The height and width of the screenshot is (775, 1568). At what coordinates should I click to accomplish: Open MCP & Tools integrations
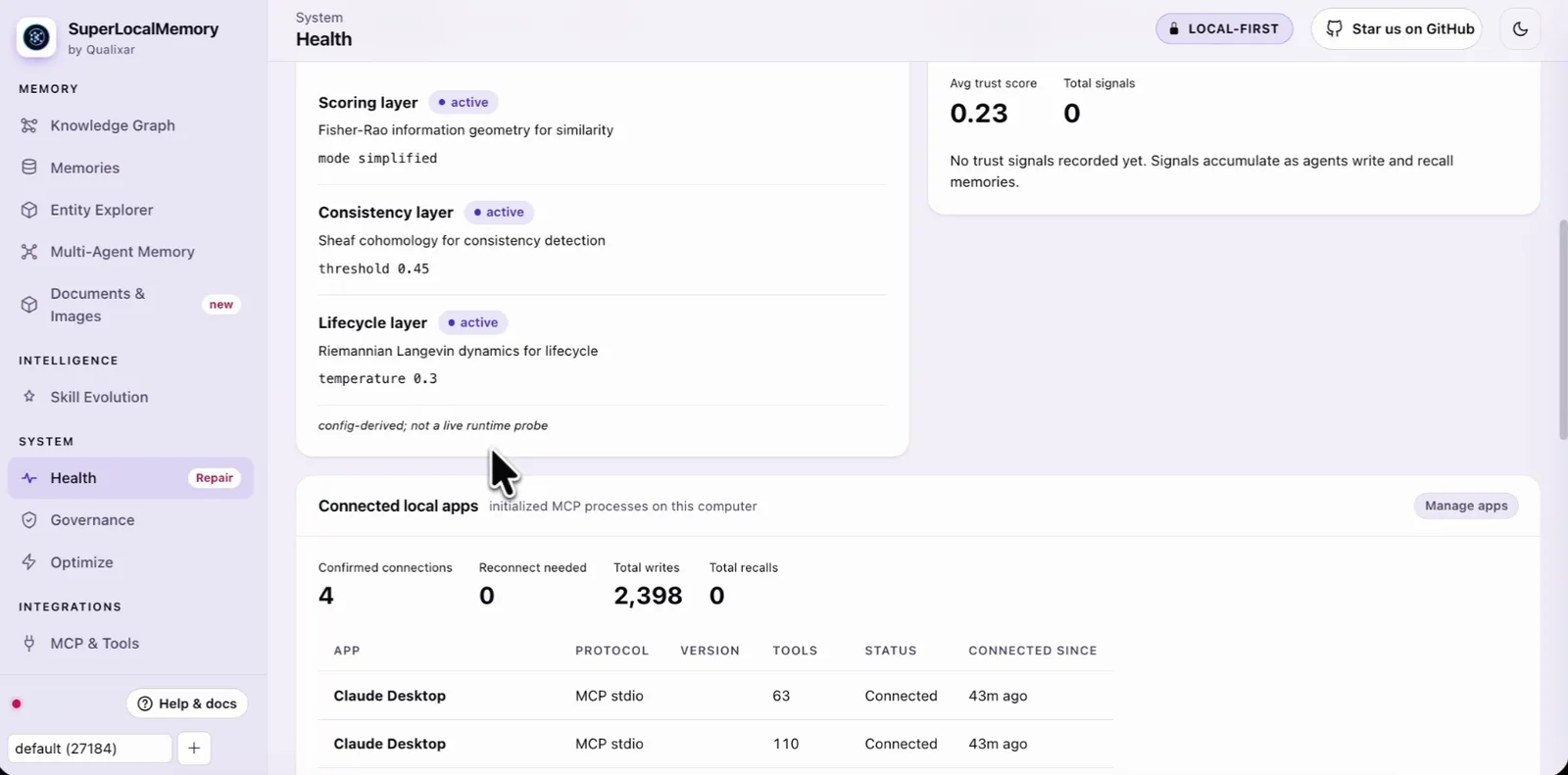(130, 644)
